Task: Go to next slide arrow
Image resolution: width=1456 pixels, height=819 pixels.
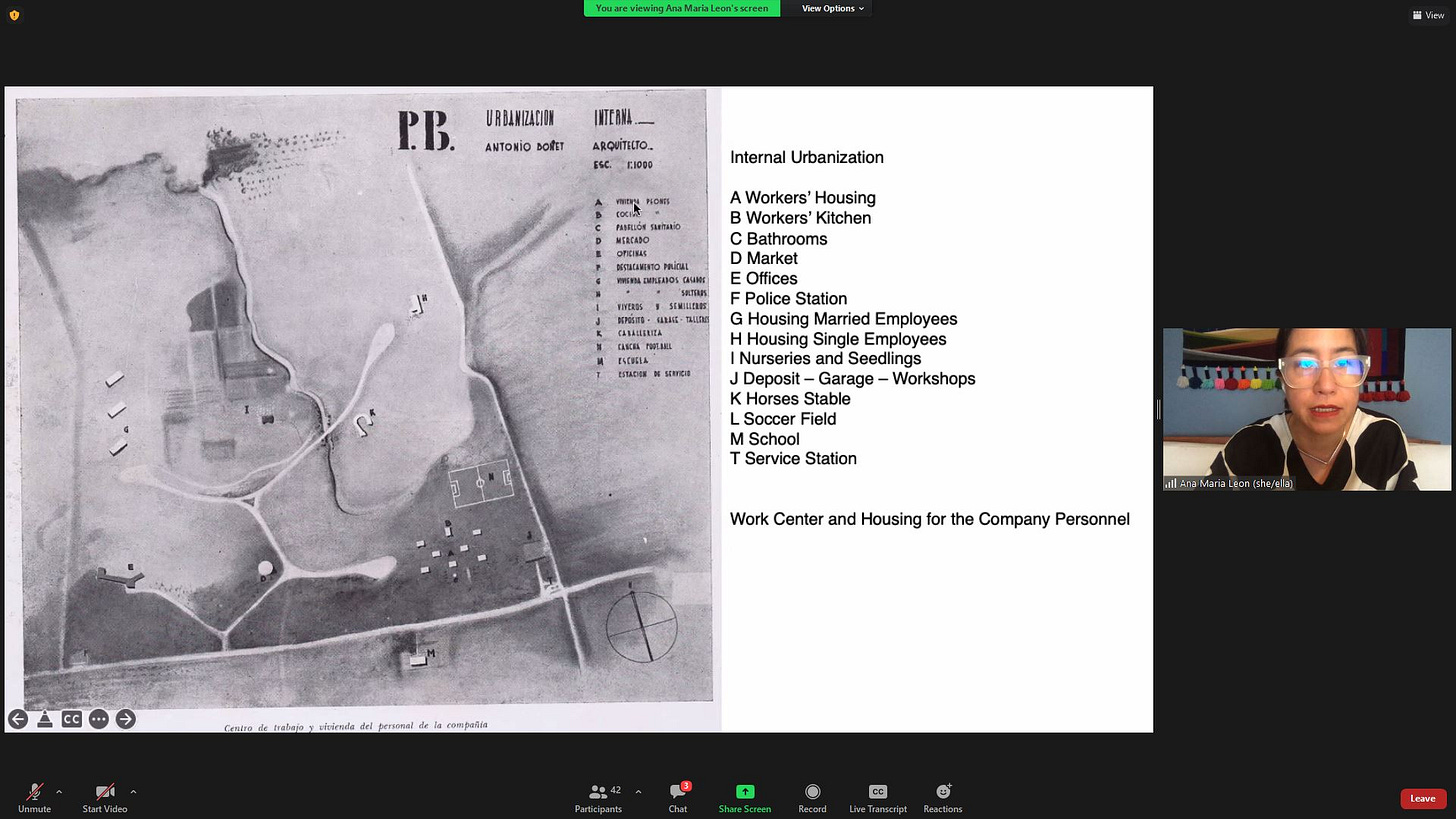Action: [125, 719]
